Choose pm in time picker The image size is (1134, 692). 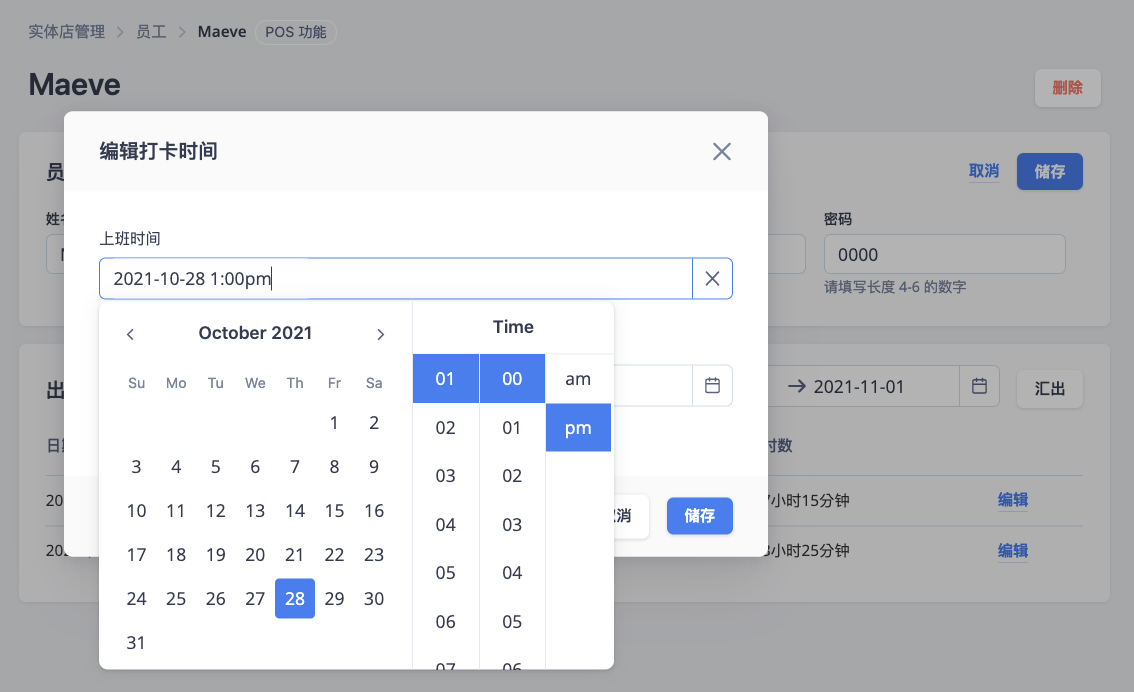[x=578, y=427]
